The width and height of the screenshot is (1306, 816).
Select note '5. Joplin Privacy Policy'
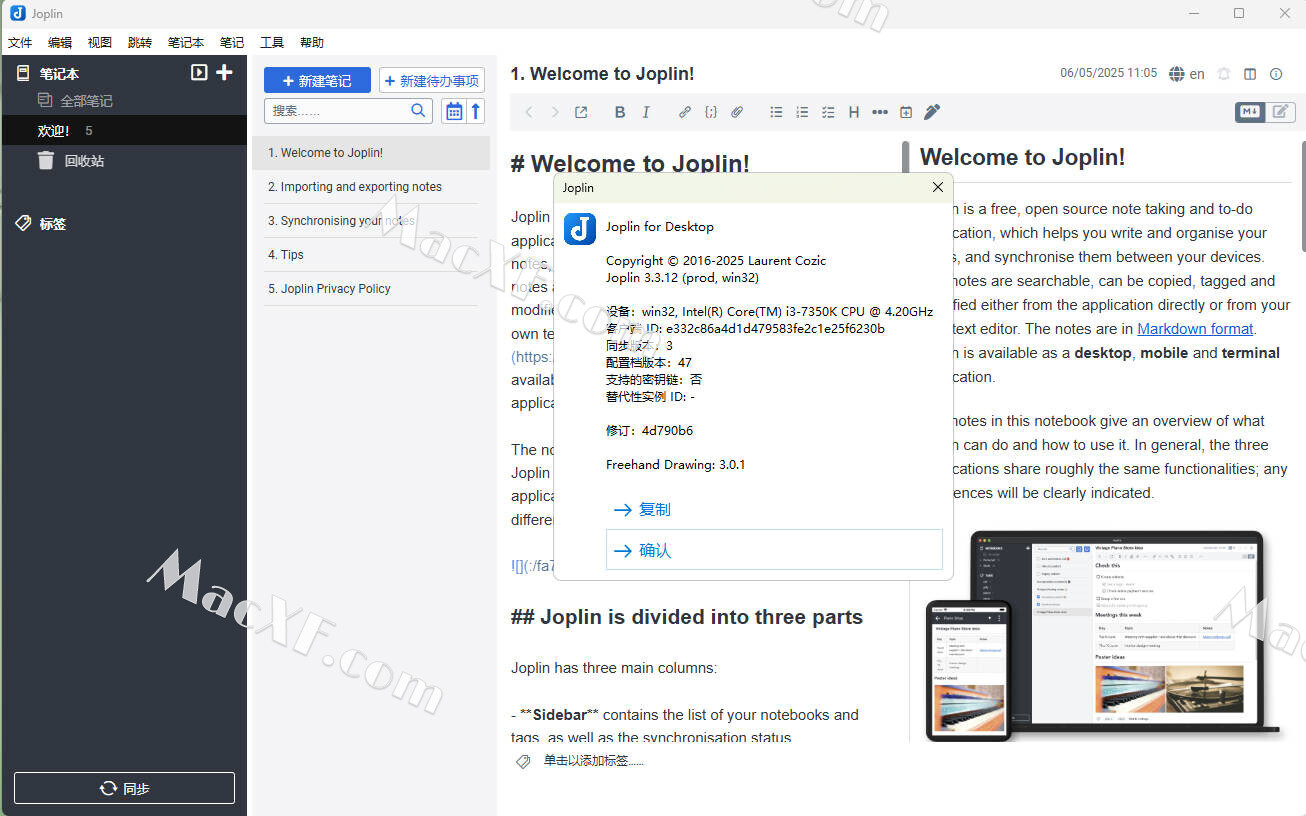tap(371, 289)
